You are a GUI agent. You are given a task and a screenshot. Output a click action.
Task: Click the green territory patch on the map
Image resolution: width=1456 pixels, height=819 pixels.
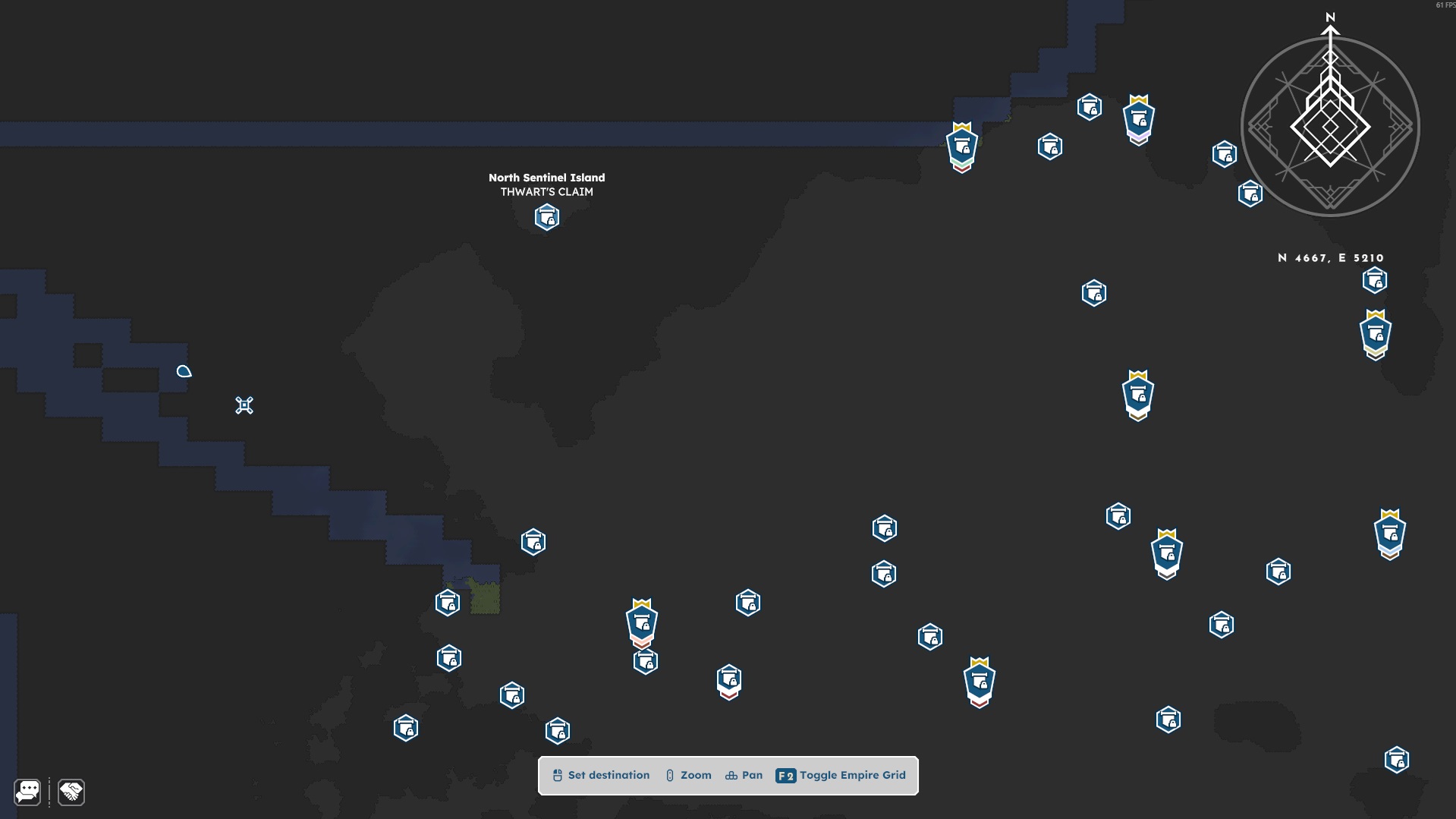(x=484, y=597)
